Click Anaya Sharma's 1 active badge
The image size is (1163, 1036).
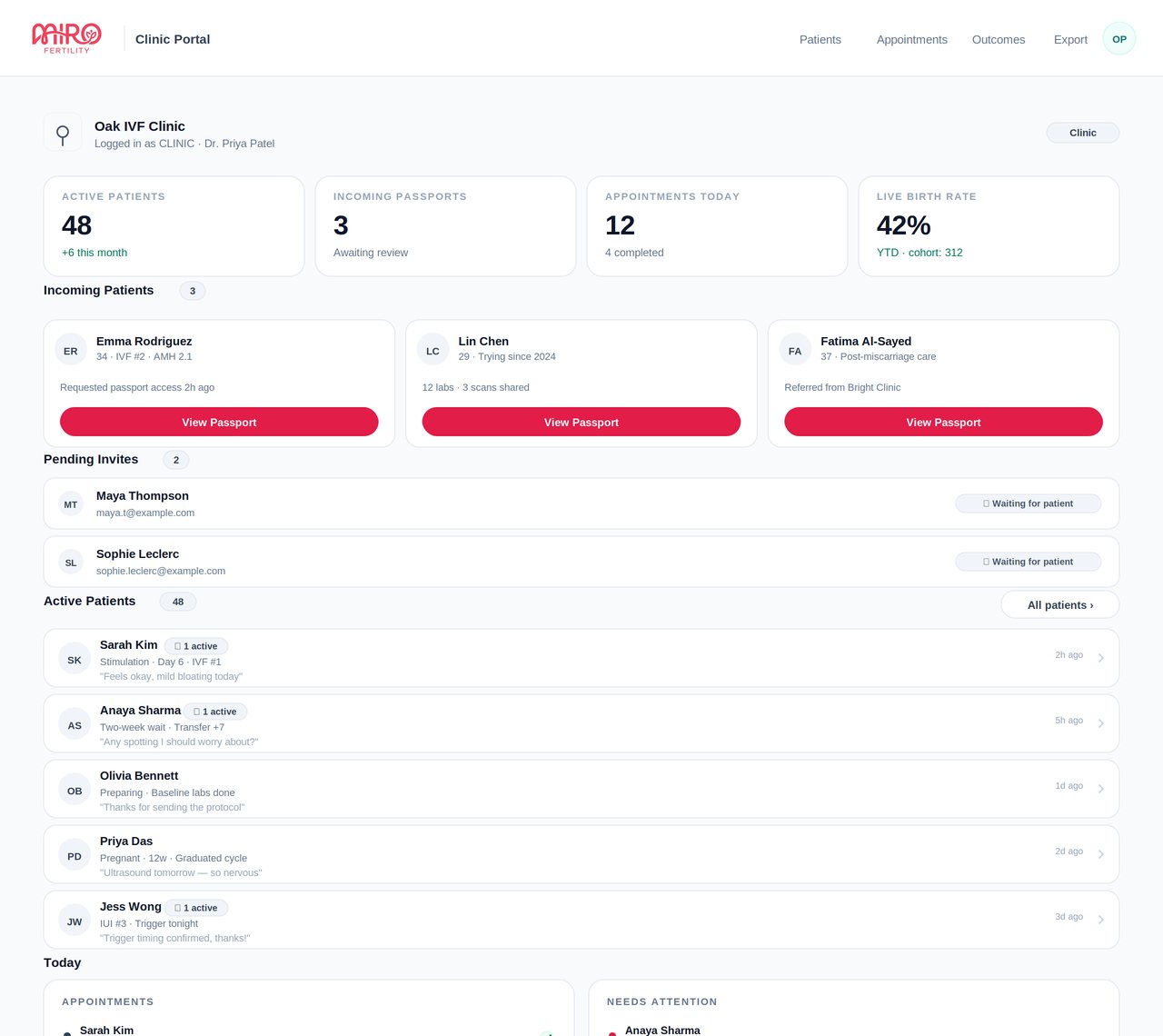pyautogui.click(x=215, y=712)
